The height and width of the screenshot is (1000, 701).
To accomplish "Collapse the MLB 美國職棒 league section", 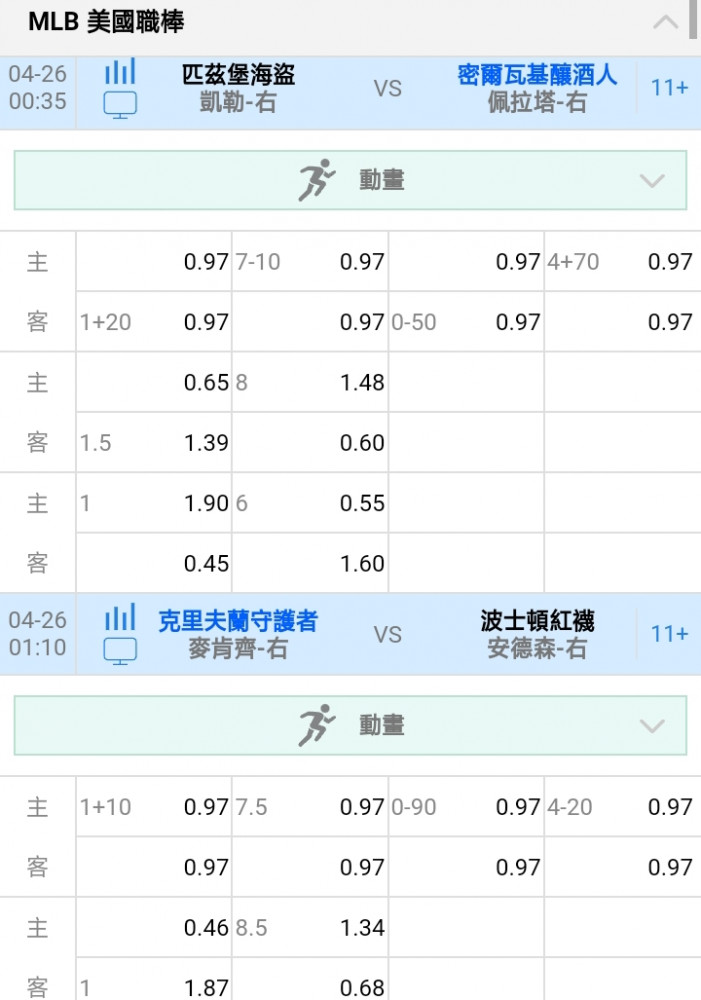I will click(665, 23).
